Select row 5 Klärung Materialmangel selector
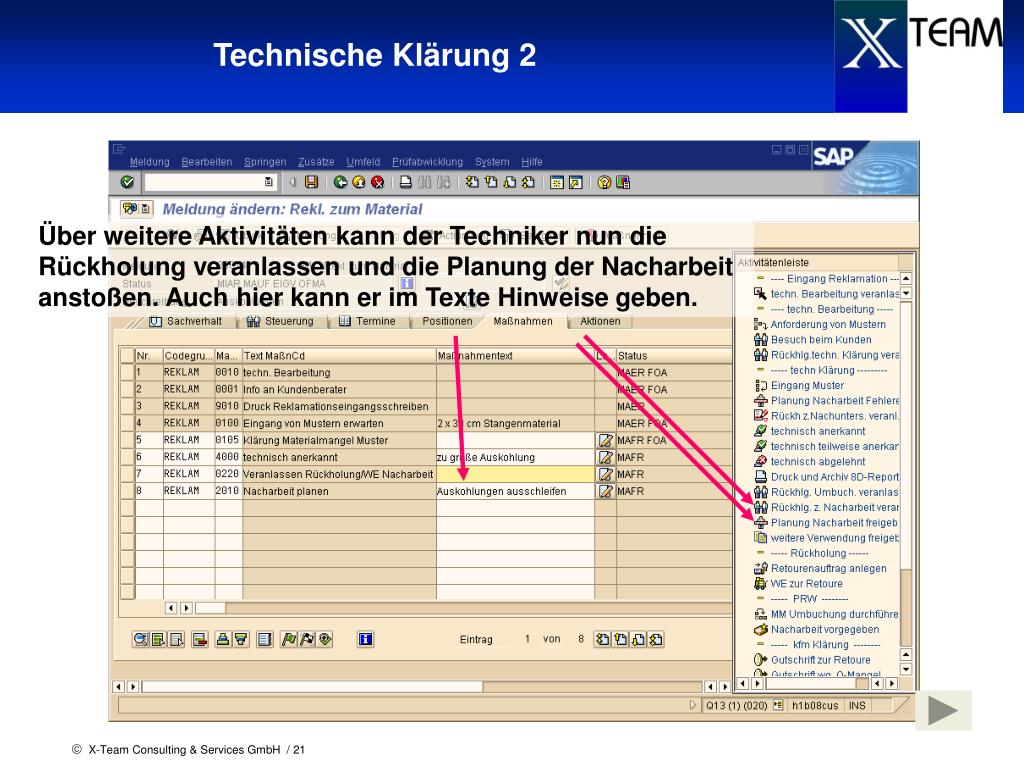The width and height of the screenshot is (1024, 768). (127, 440)
